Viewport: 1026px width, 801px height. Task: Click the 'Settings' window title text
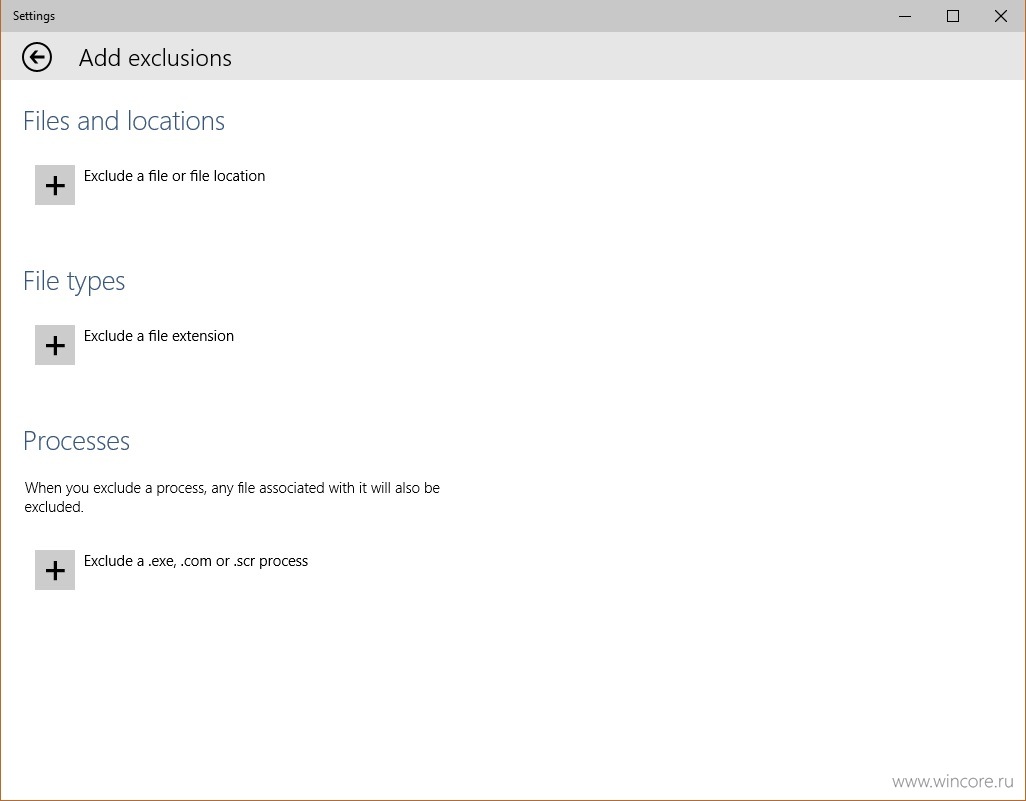[x=34, y=16]
